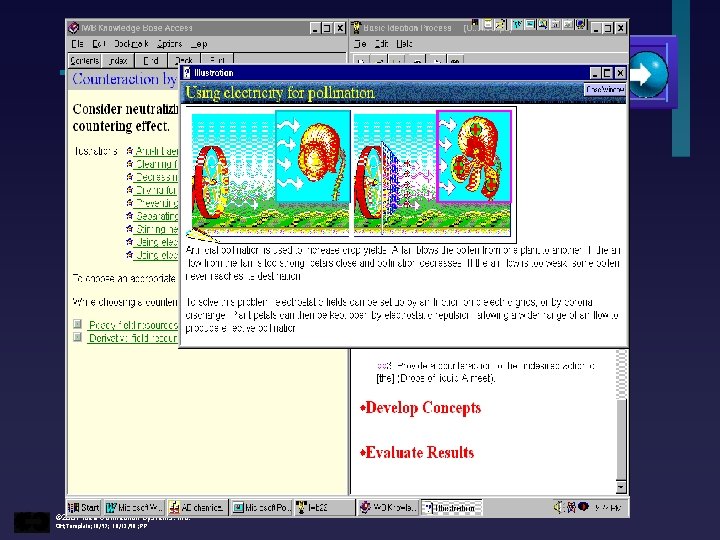The image size is (720, 540).
Task: Click the system tray clock
Action: 608,507
